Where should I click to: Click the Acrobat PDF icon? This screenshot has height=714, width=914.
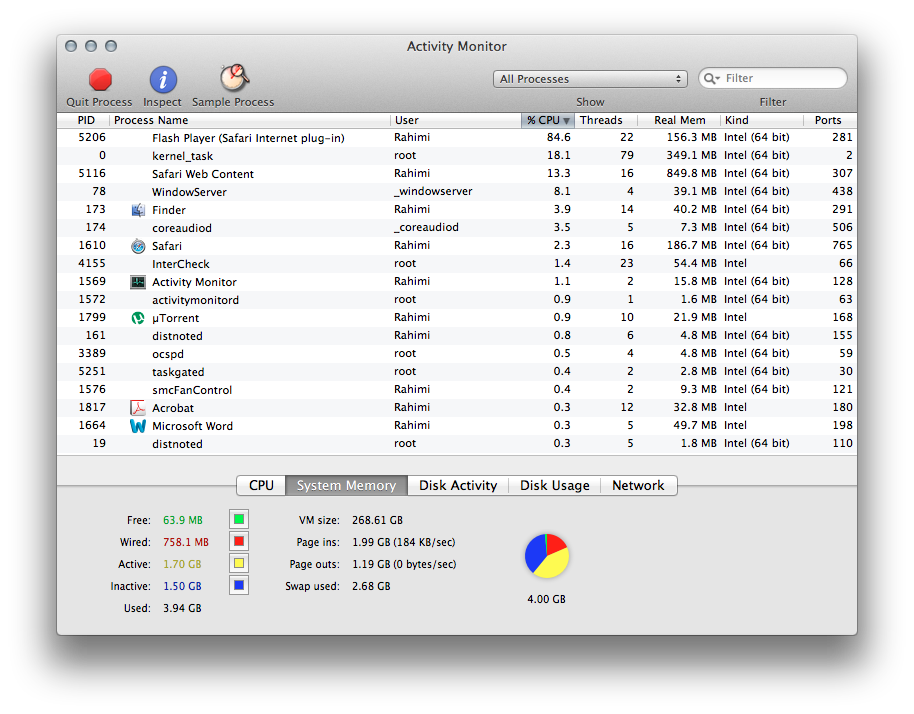pyautogui.click(x=138, y=408)
